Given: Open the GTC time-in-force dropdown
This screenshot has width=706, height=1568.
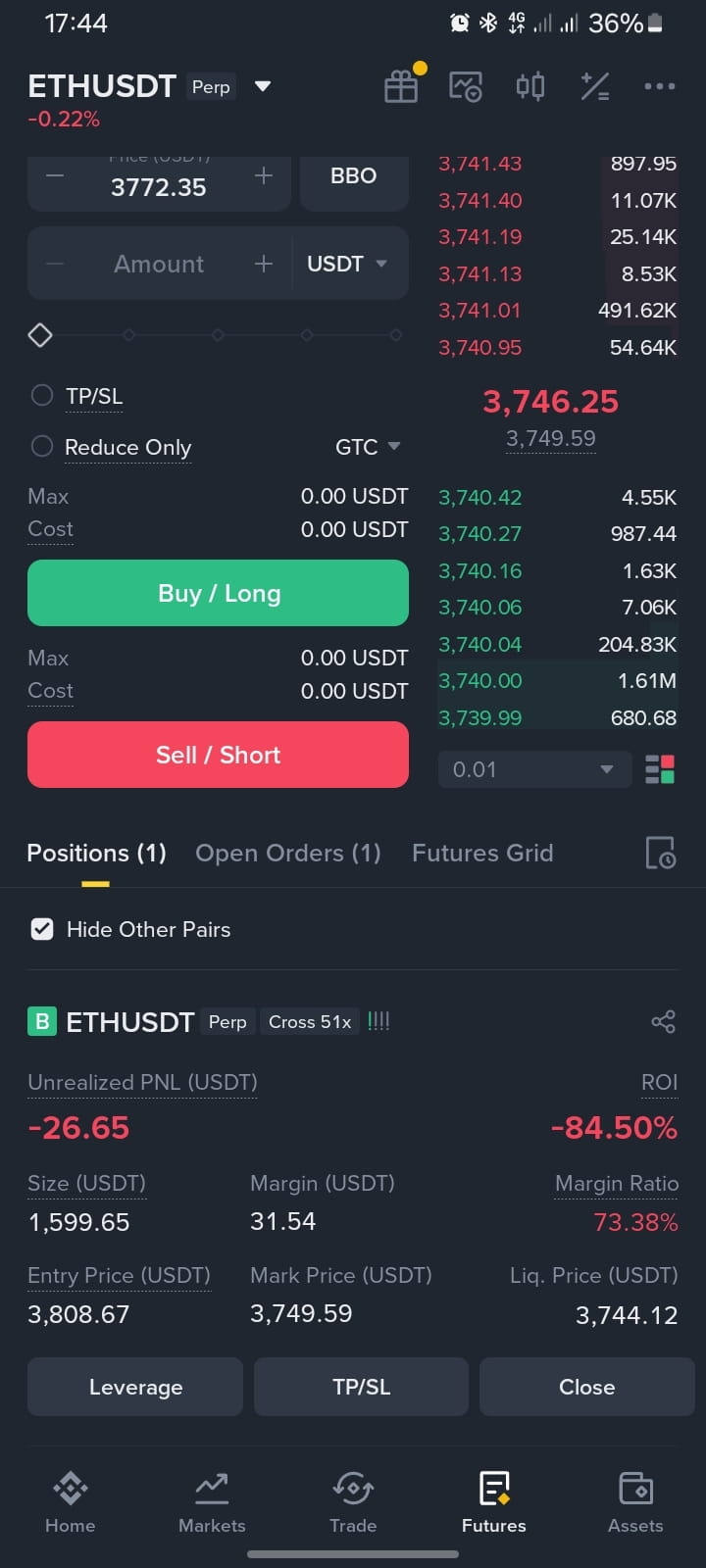Looking at the screenshot, I should point(368,447).
